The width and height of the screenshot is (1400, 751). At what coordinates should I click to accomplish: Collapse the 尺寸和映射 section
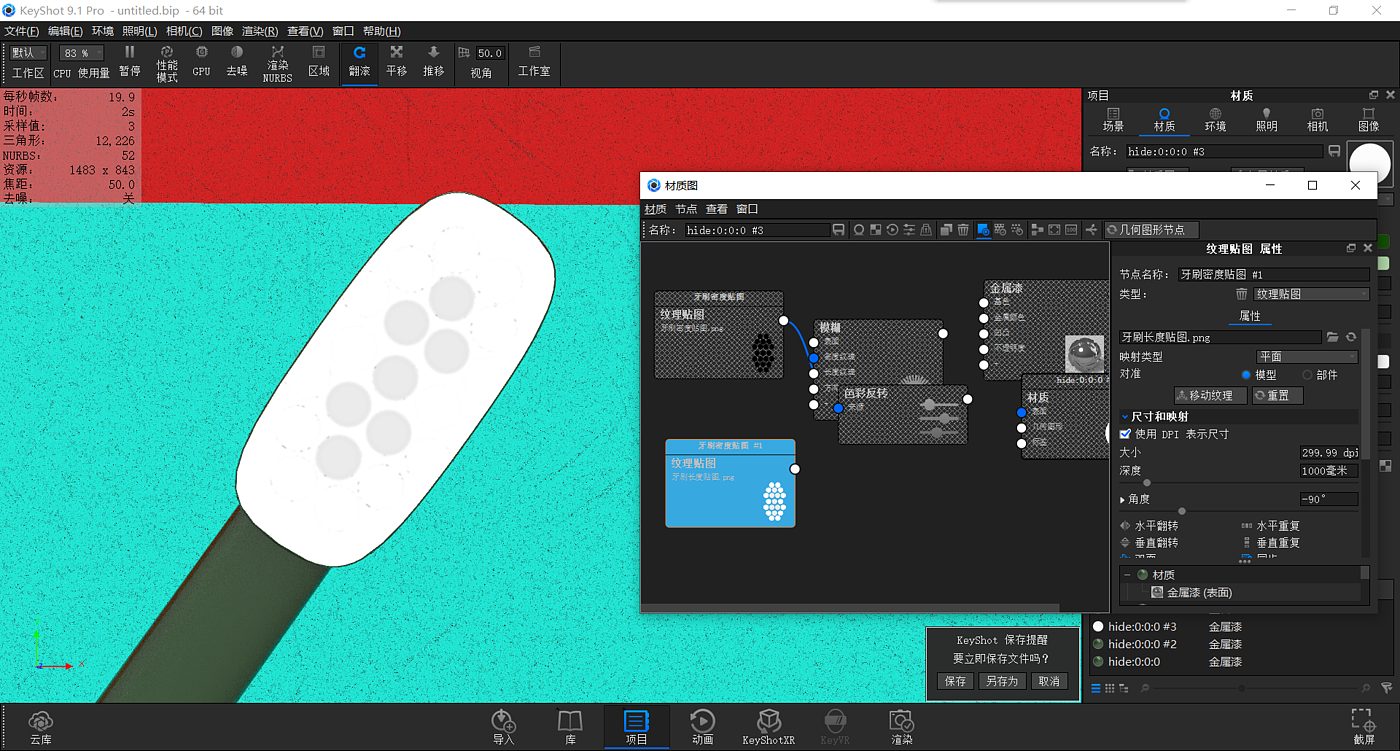(1124, 417)
